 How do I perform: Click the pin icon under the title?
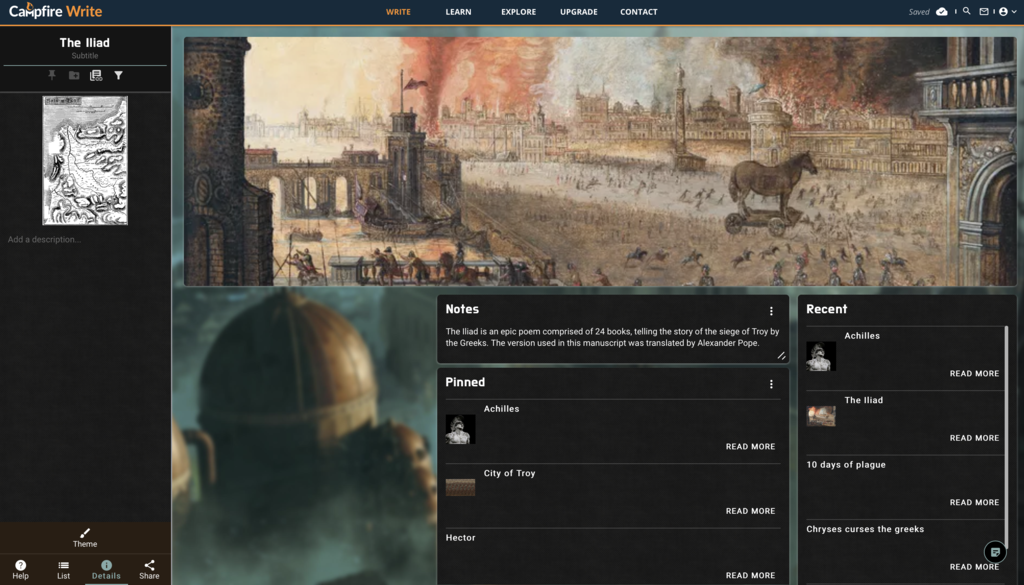point(52,75)
